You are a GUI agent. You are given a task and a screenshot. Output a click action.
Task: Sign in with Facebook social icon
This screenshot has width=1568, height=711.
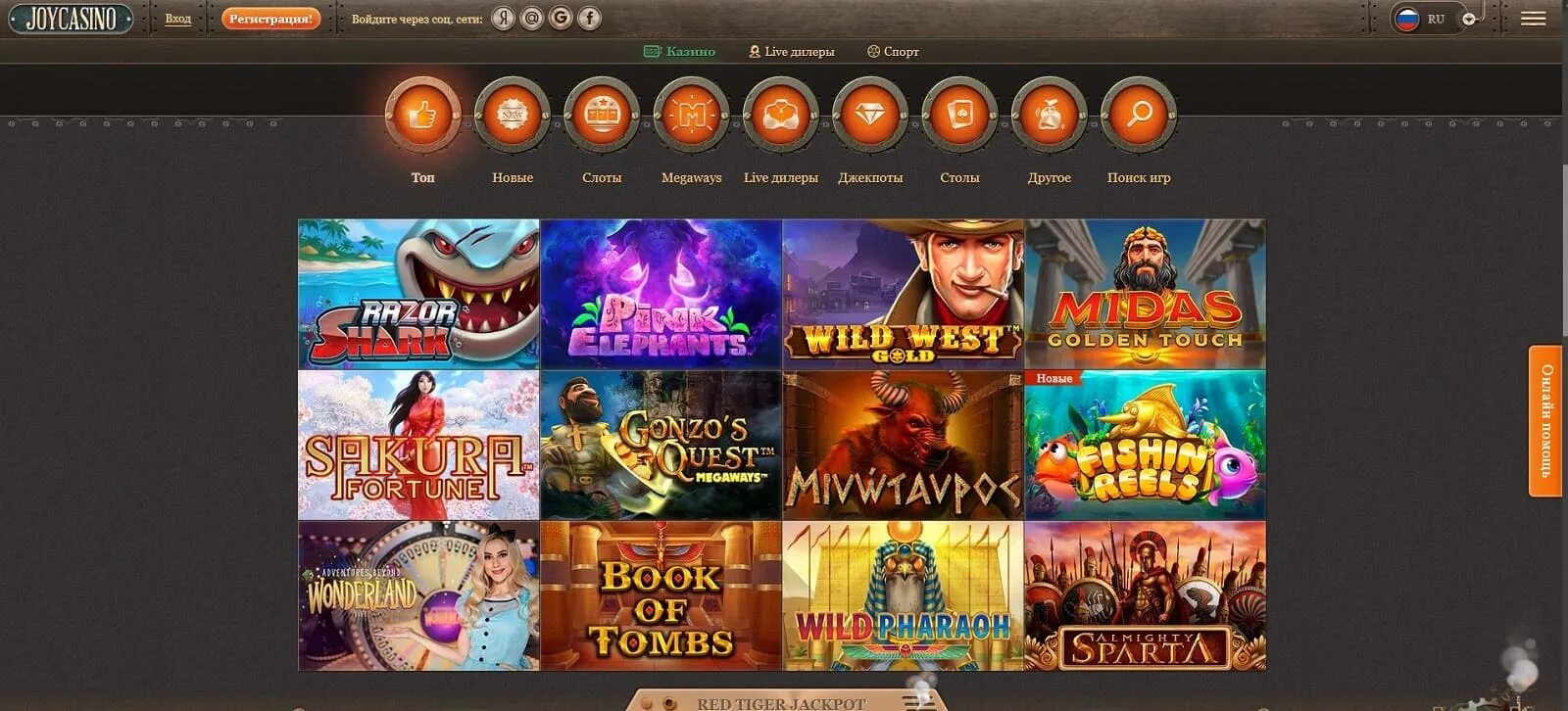(589, 18)
